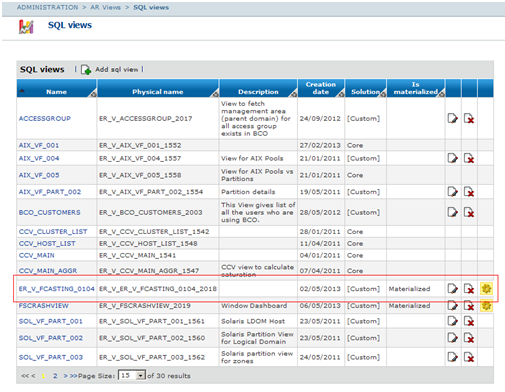
Task: Delete the SOL_VF_PART_003 view
Action: click(469, 357)
